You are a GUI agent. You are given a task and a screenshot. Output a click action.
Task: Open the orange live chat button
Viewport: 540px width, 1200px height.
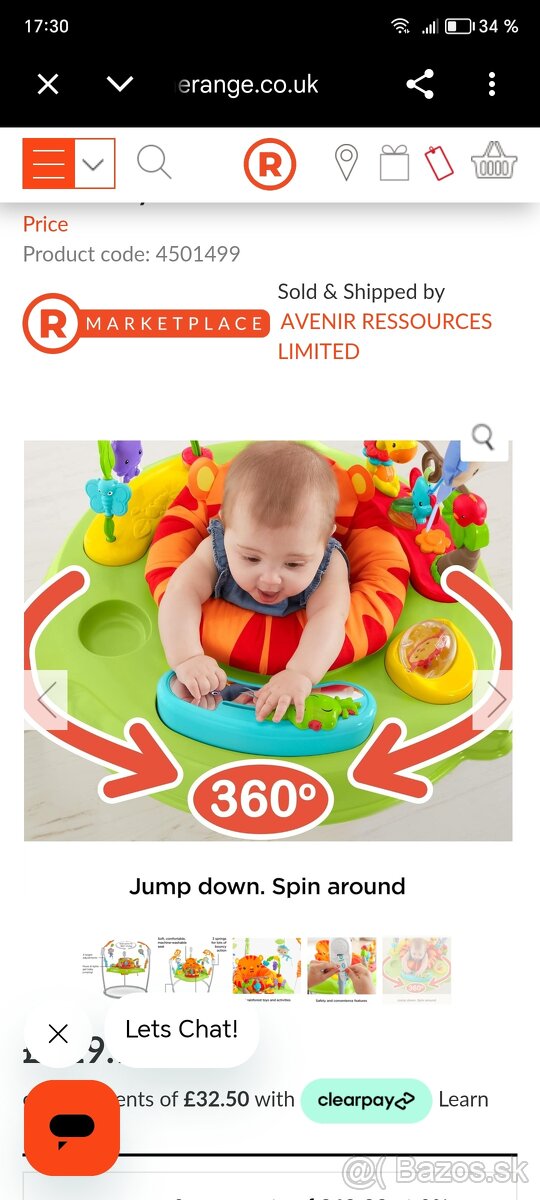click(72, 1128)
